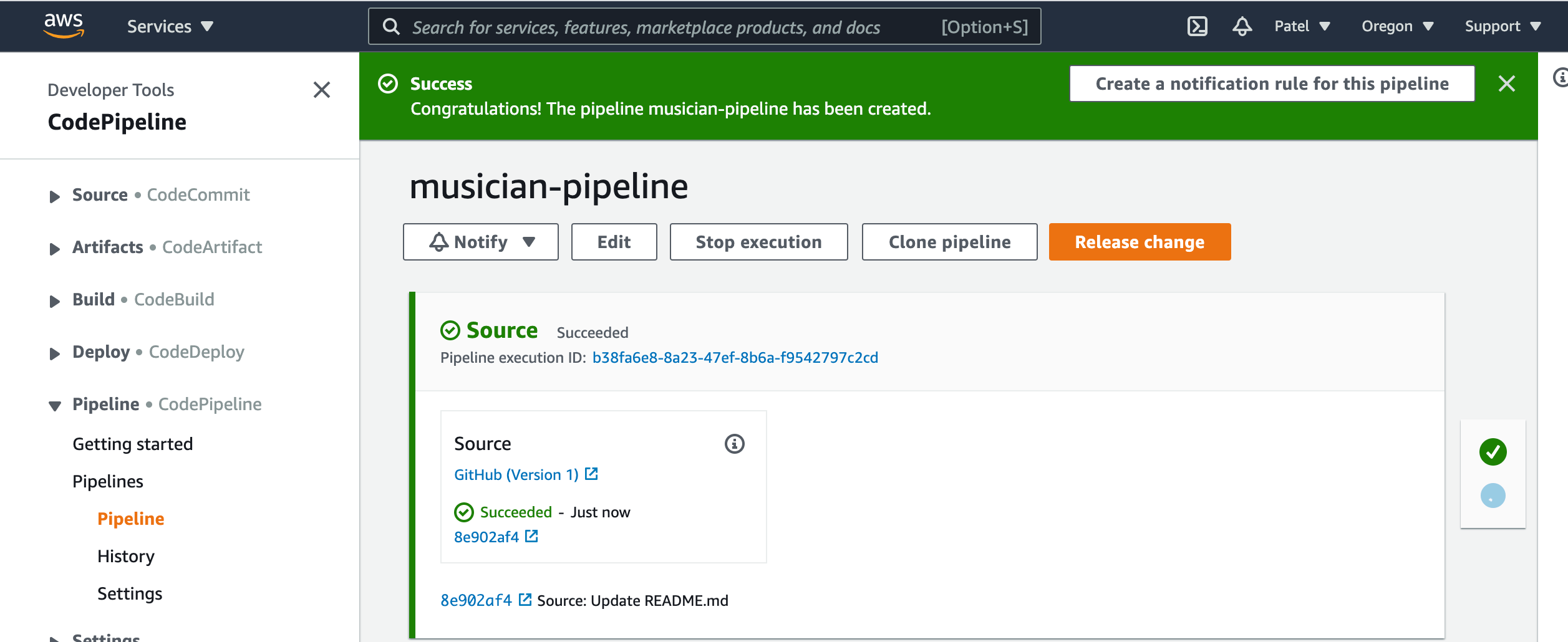1568x642 pixels.
Task: Close the Developer Tools sidebar panel
Action: pos(322,90)
